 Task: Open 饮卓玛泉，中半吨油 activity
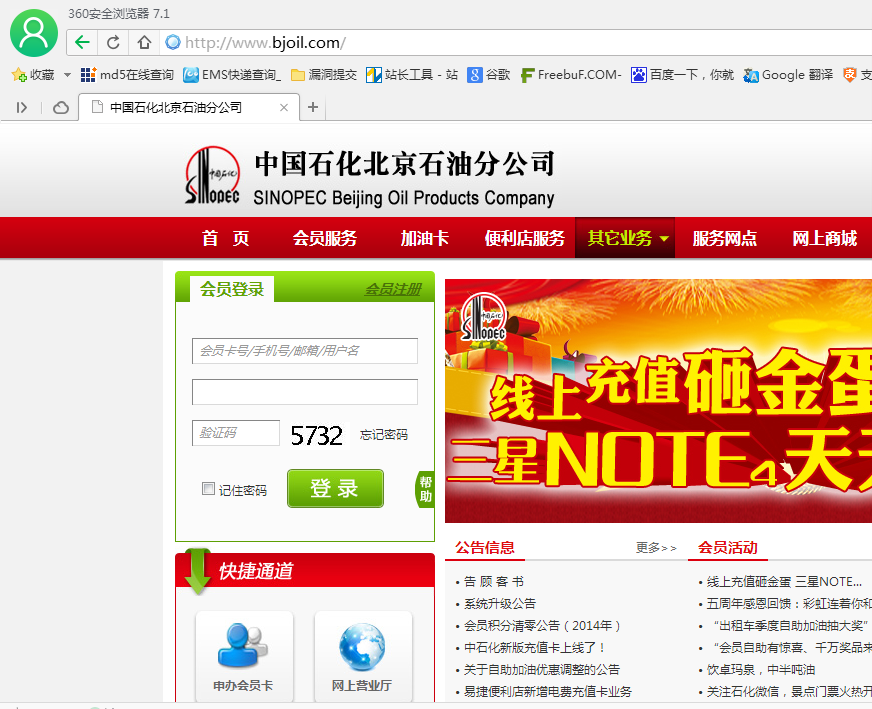(x=761, y=670)
